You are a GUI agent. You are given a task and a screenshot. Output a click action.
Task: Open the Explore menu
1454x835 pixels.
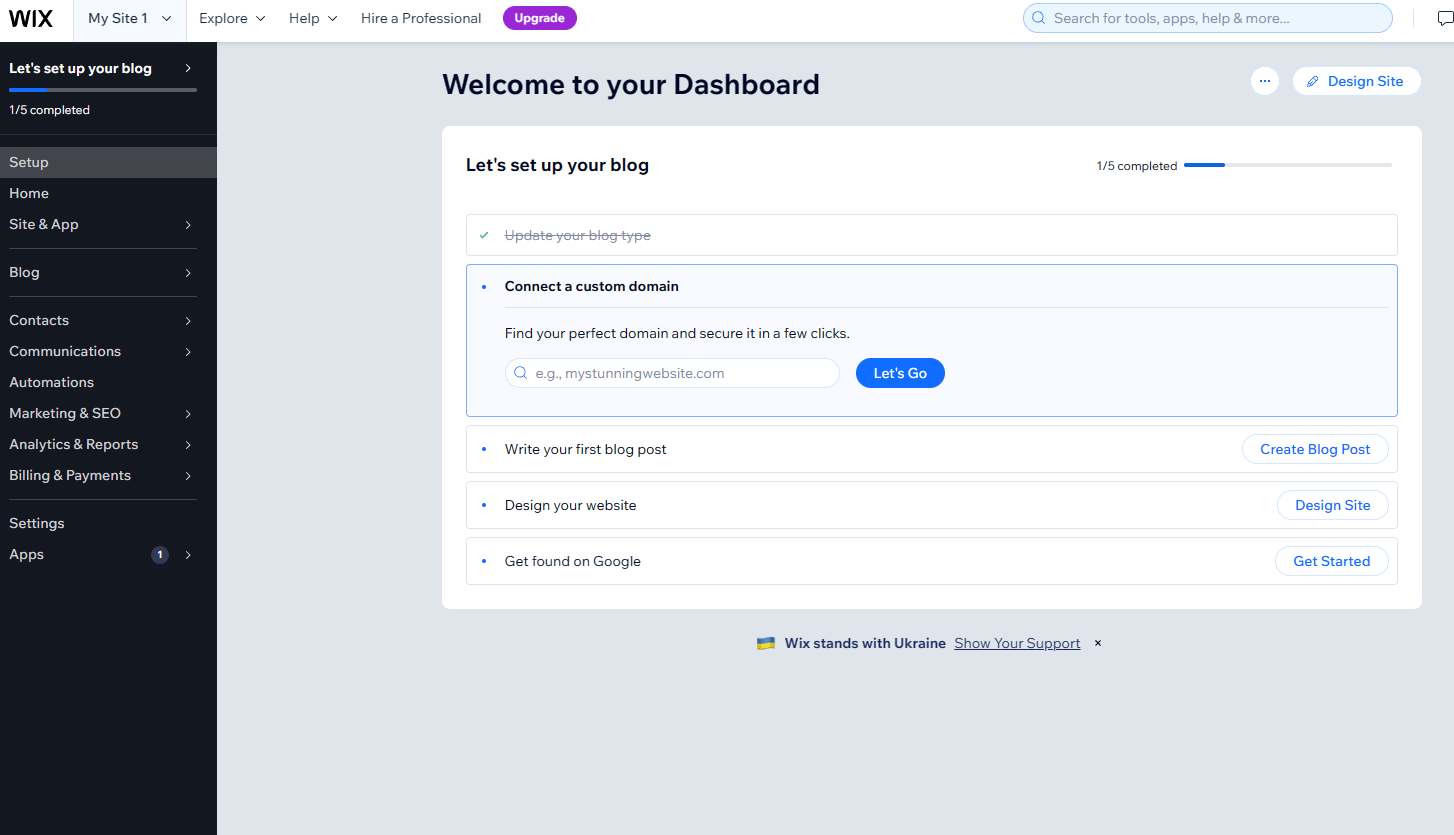click(x=232, y=18)
